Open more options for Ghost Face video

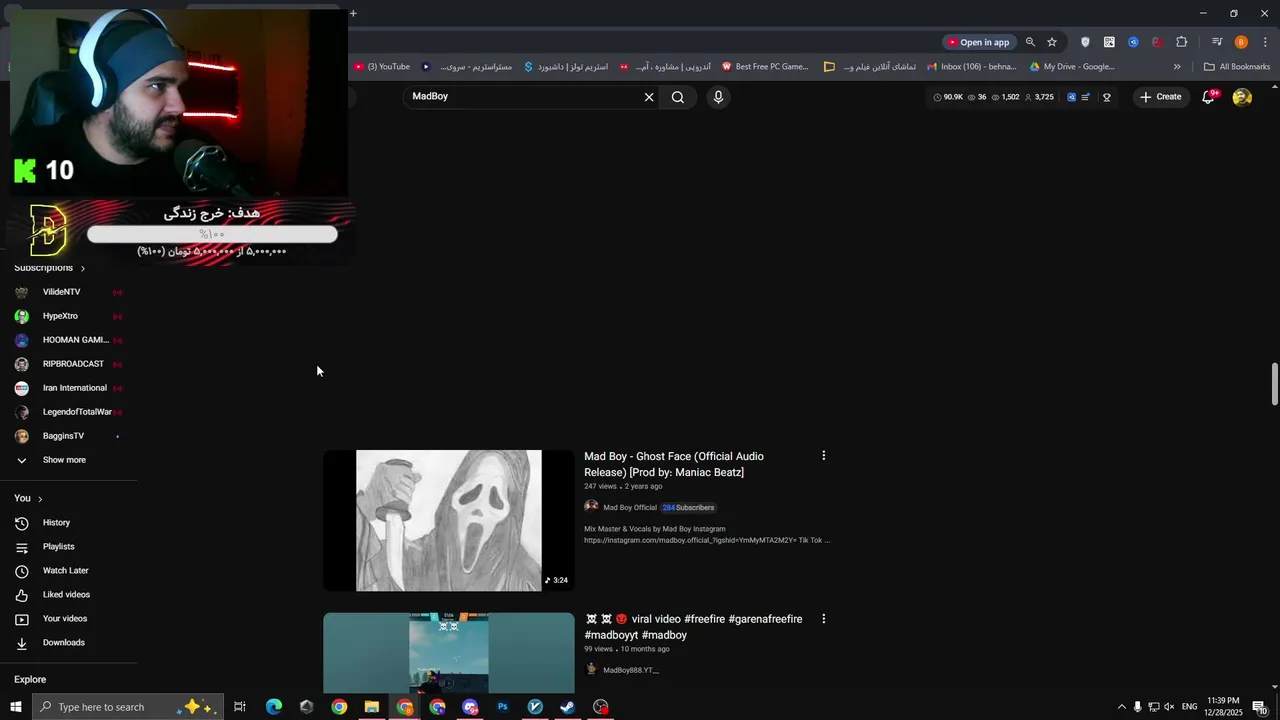(x=824, y=456)
